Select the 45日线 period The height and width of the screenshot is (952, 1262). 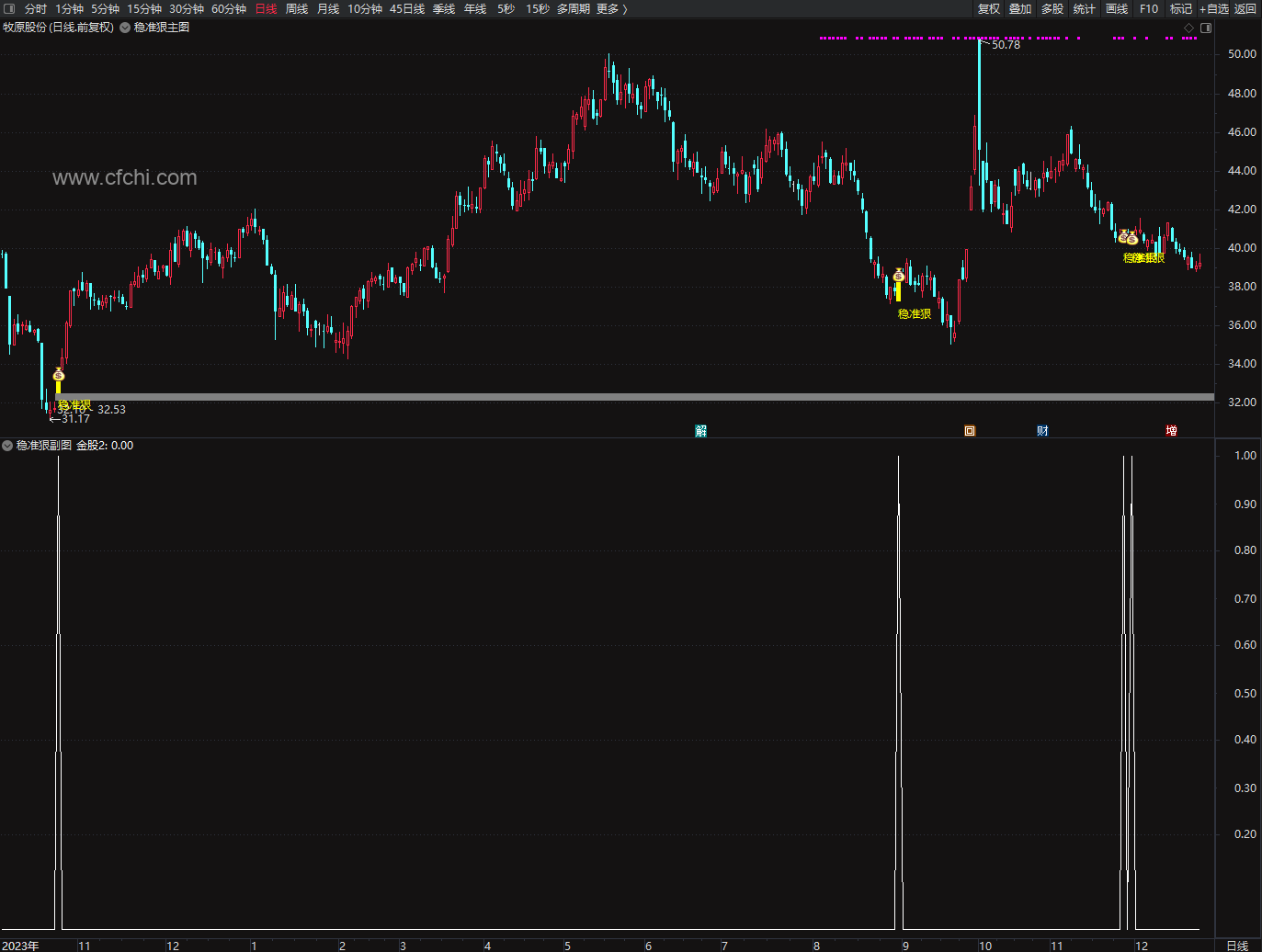click(407, 8)
